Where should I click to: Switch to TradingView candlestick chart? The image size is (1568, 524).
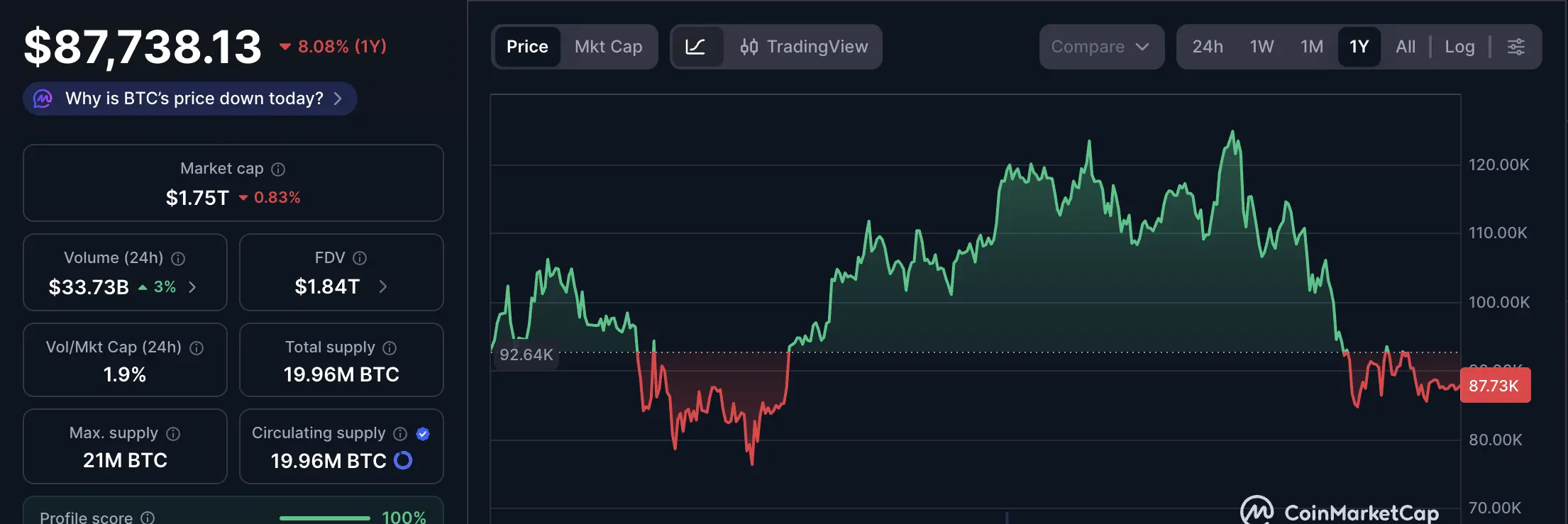tap(805, 47)
